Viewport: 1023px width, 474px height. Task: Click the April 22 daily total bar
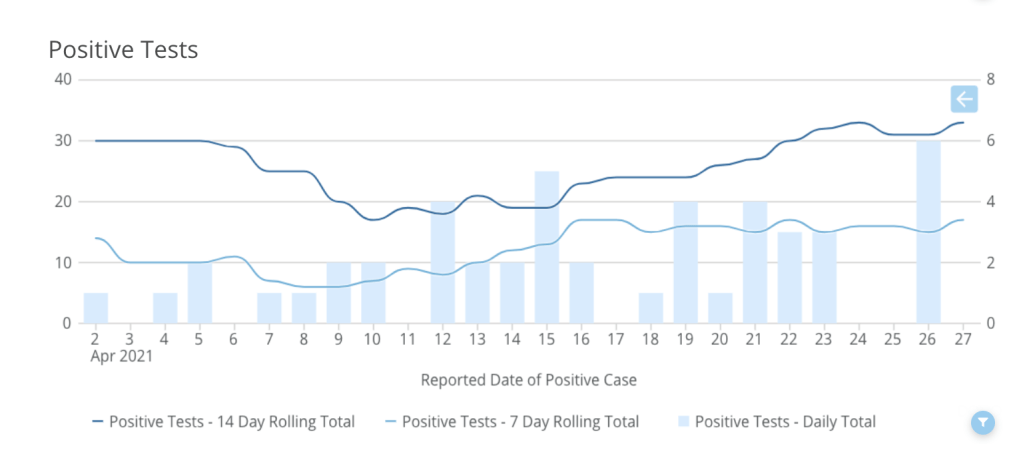(789, 278)
